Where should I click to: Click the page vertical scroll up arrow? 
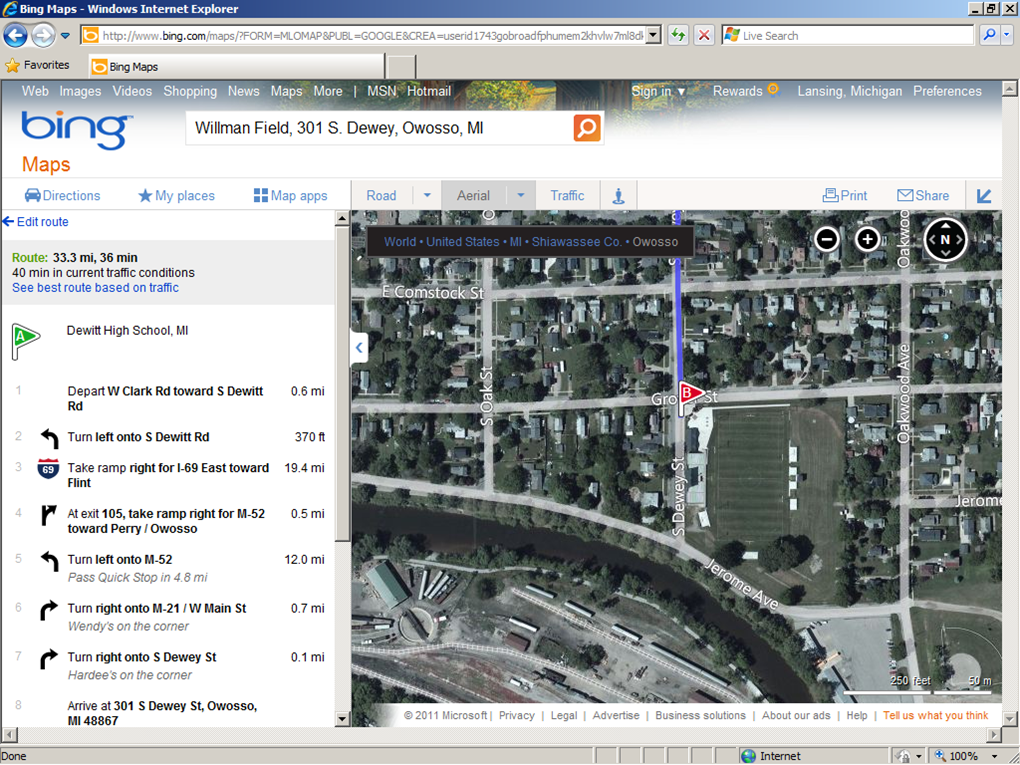click(1010, 88)
